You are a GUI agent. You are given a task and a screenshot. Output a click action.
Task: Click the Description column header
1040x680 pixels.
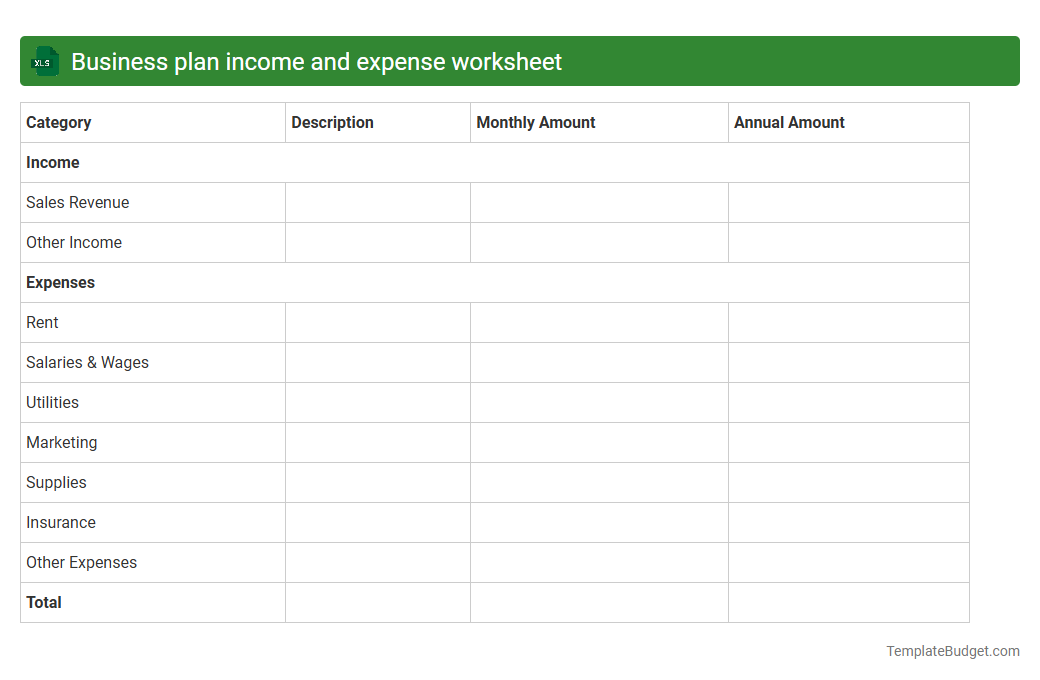[x=332, y=122]
